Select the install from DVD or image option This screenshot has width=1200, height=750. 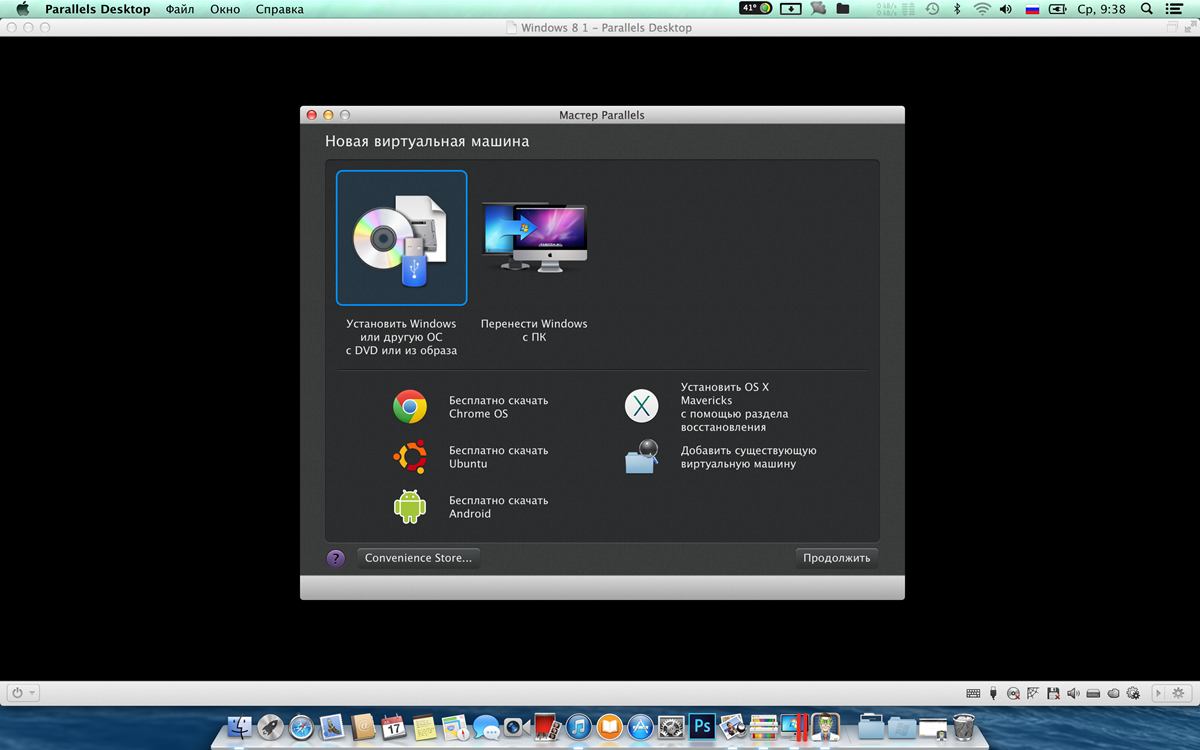tap(401, 238)
